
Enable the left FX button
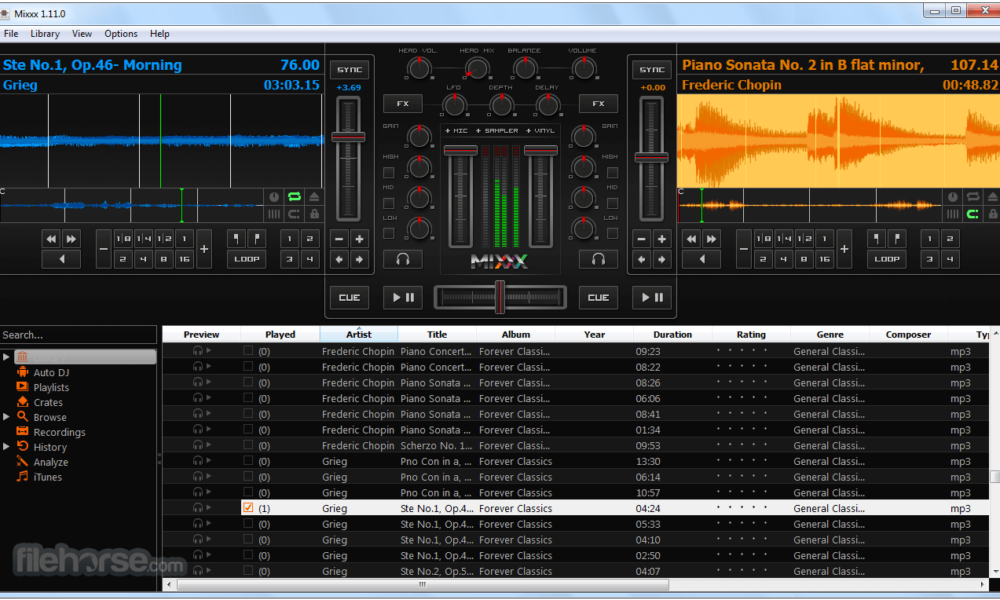[x=402, y=103]
